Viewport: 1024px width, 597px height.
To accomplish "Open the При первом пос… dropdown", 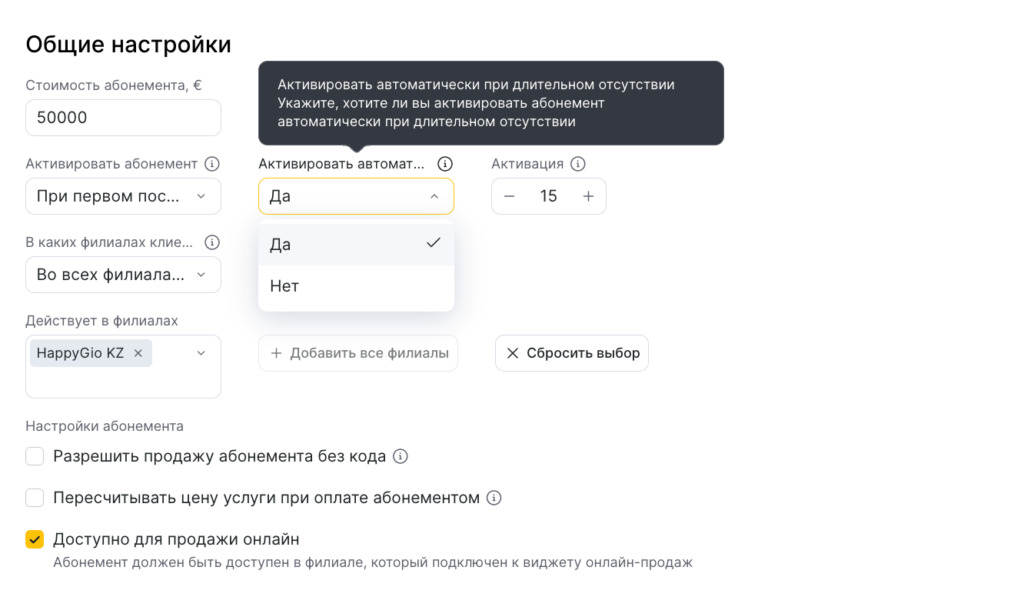I will (x=122, y=196).
